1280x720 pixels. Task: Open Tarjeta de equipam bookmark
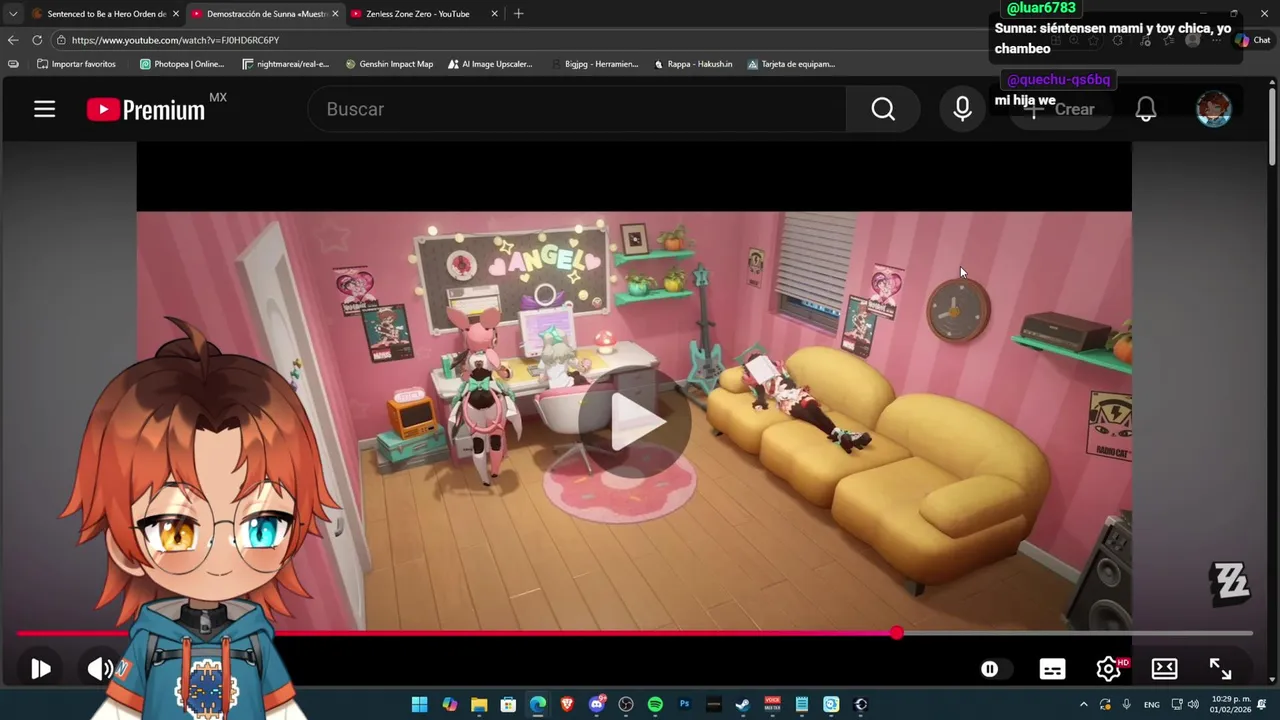tap(791, 64)
